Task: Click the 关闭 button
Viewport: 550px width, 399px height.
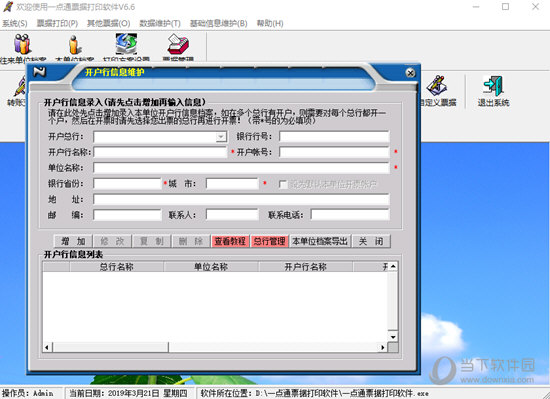Action: tap(371, 241)
